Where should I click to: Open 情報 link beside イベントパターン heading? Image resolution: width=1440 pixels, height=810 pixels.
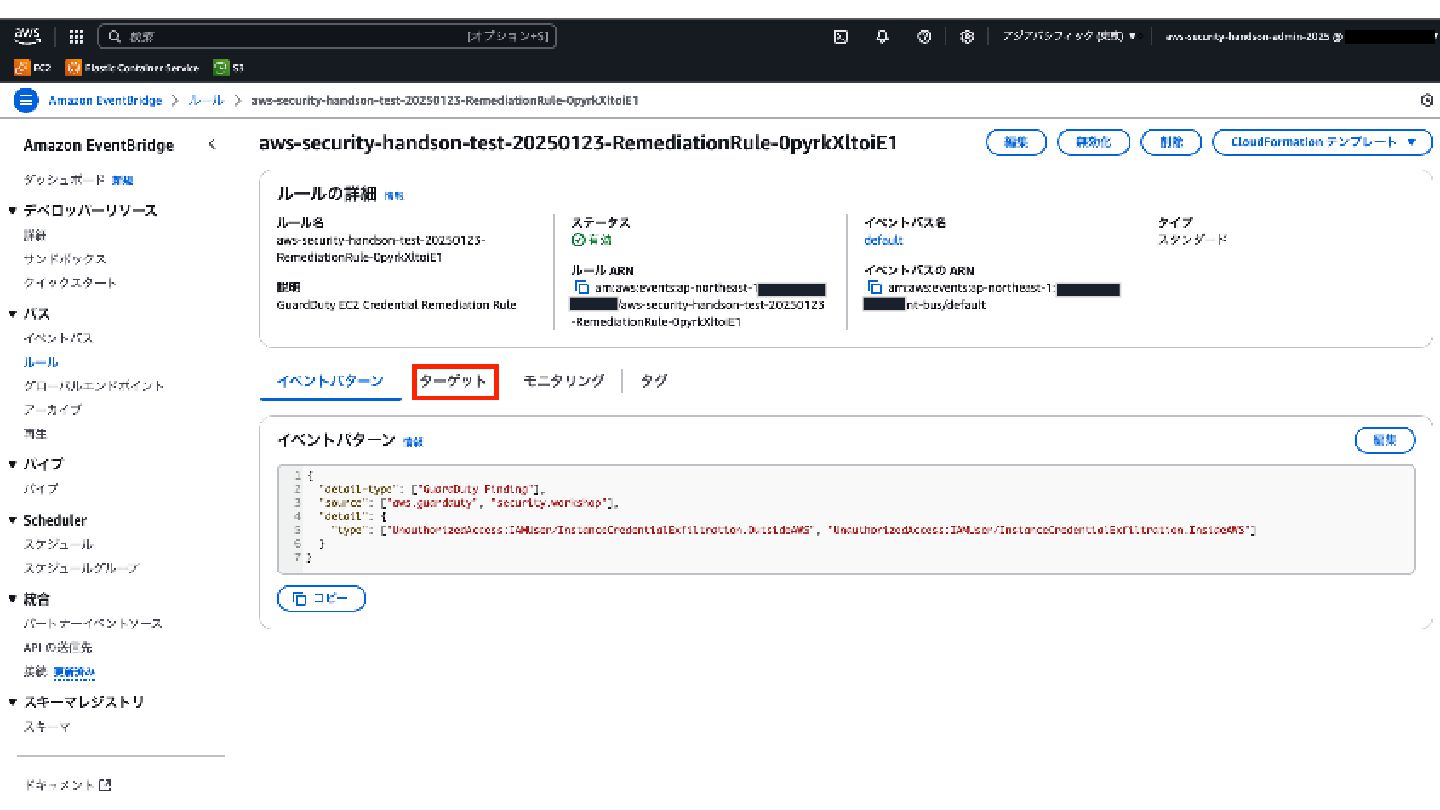pyautogui.click(x=413, y=441)
